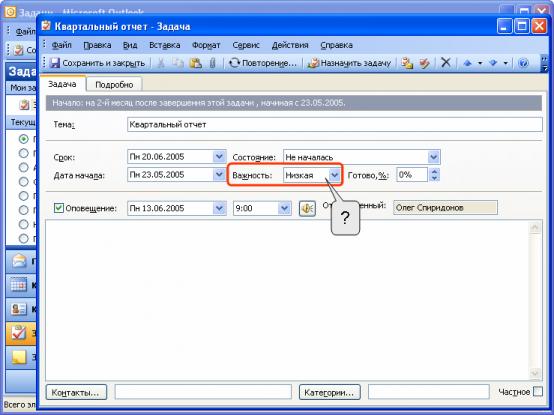Open the Важность priority dropdown

334,175
